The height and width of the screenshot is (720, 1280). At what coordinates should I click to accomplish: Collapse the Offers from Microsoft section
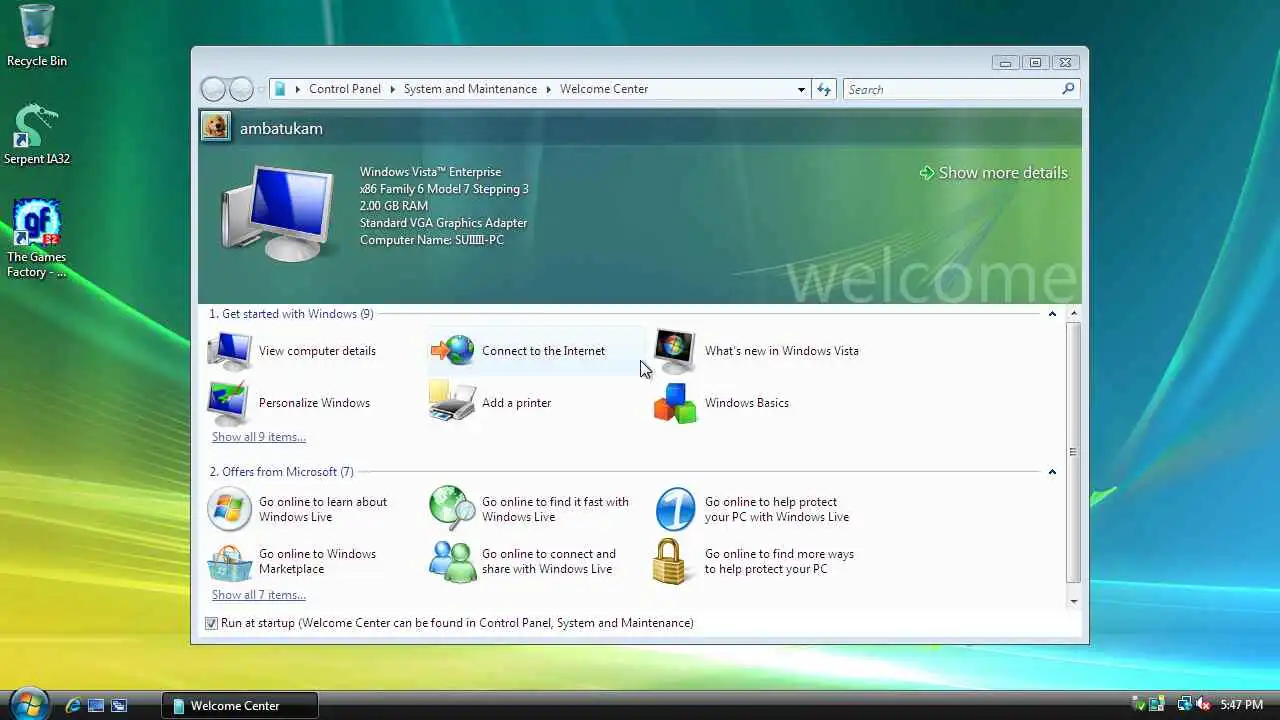pos(1052,472)
